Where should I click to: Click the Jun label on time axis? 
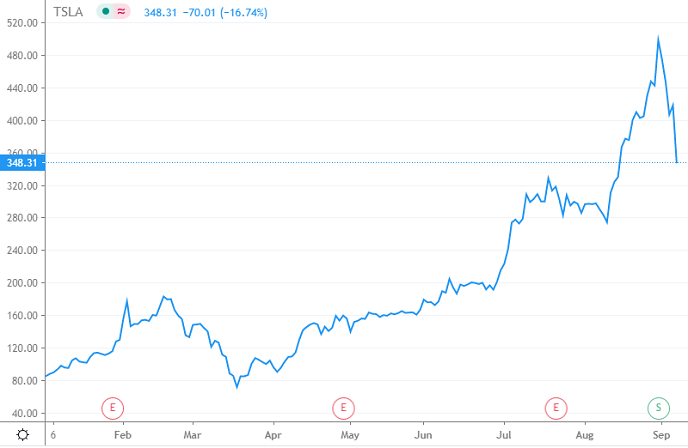(x=423, y=435)
